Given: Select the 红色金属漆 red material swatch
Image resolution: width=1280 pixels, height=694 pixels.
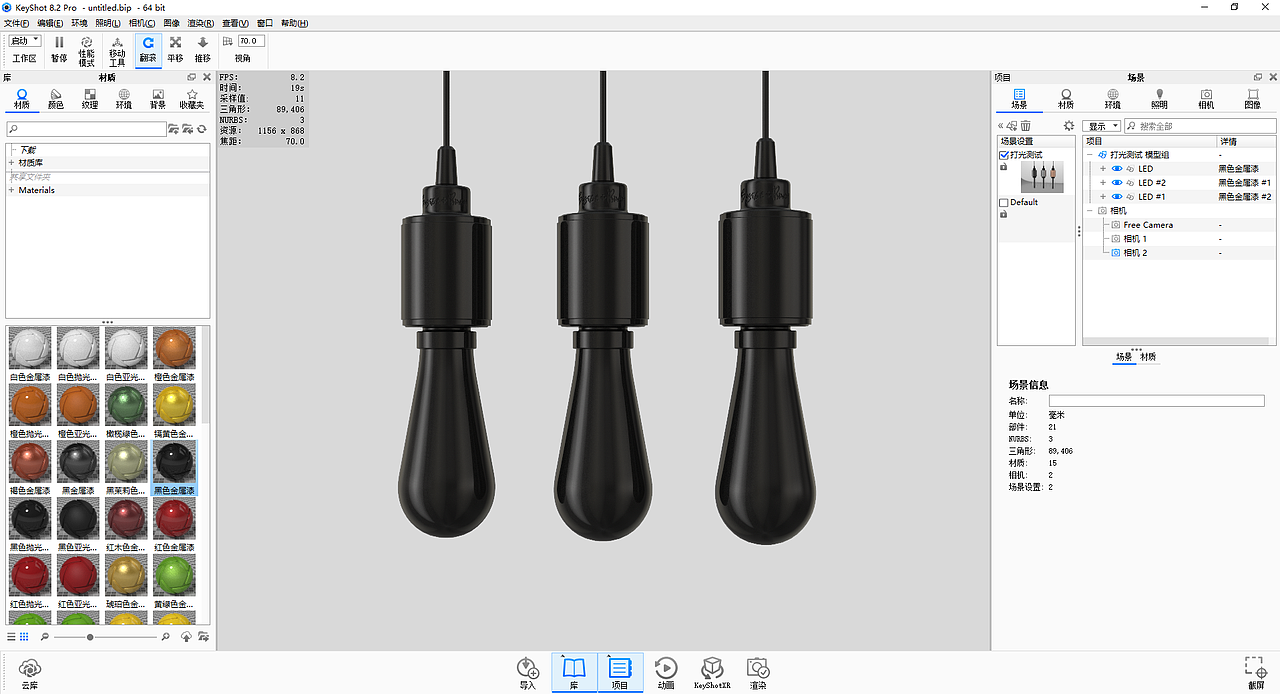Looking at the screenshot, I should click(x=174, y=525).
